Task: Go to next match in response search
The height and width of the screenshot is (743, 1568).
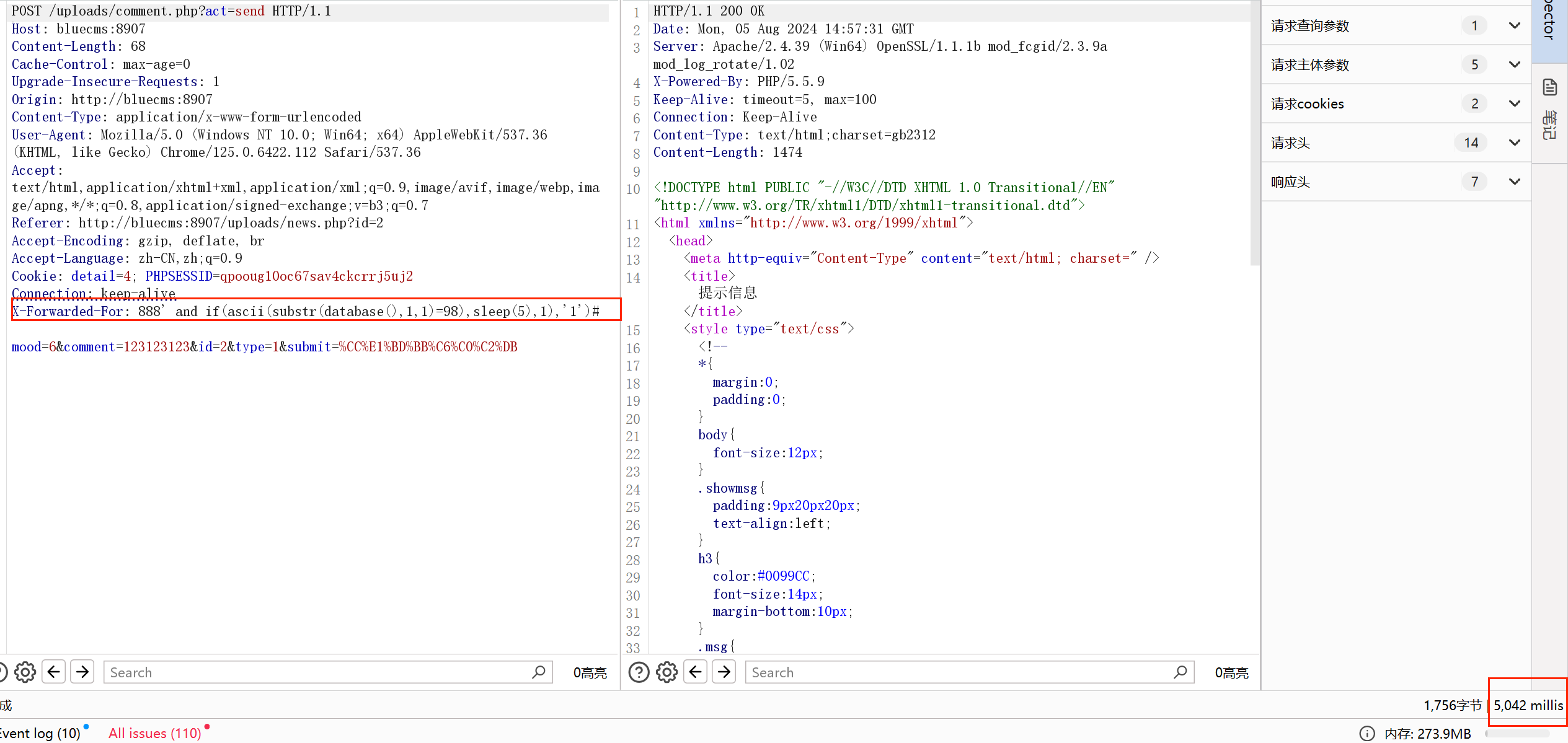Action: pyautogui.click(x=724, y=672)
